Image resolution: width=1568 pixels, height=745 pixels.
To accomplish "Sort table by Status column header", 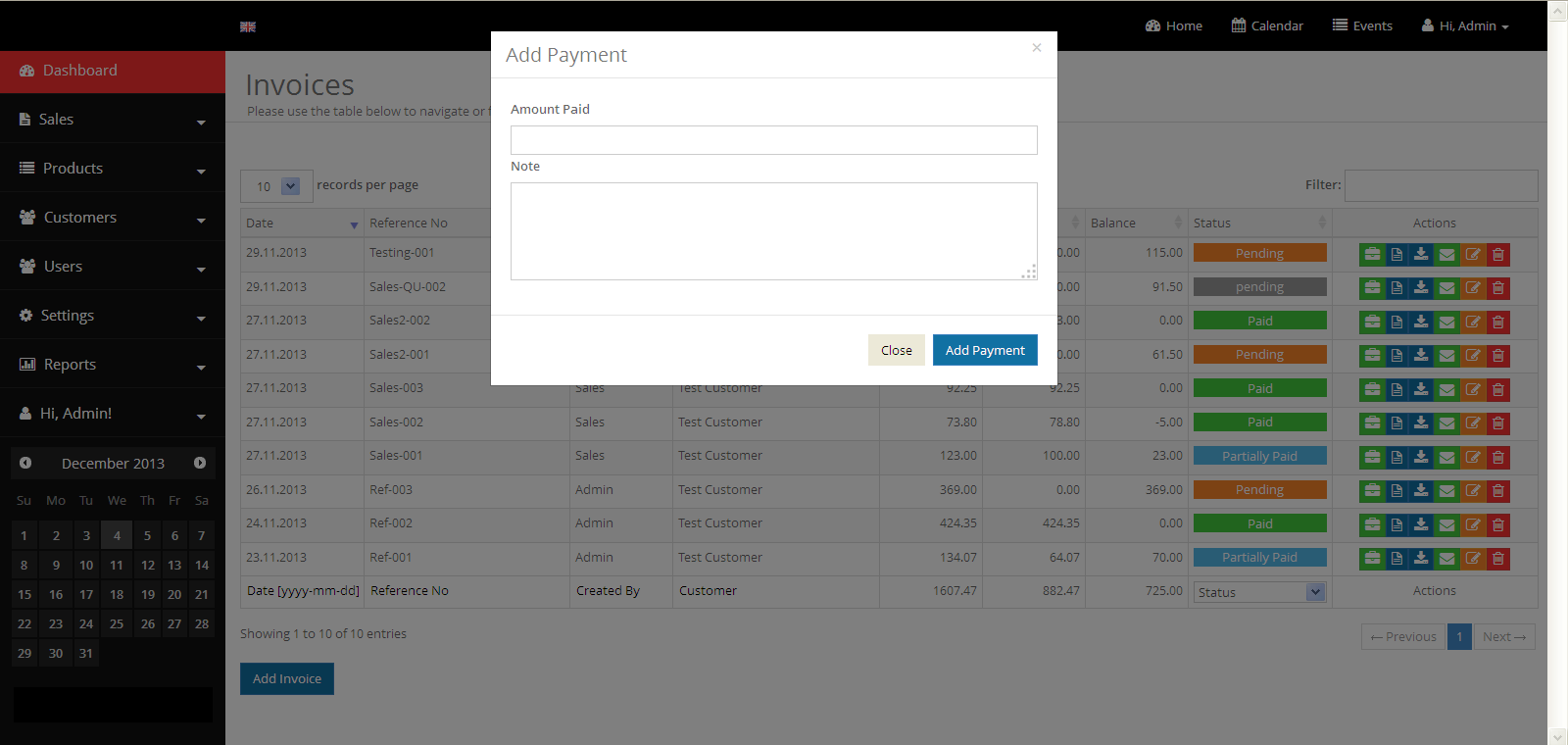I will coord(1260,223).
